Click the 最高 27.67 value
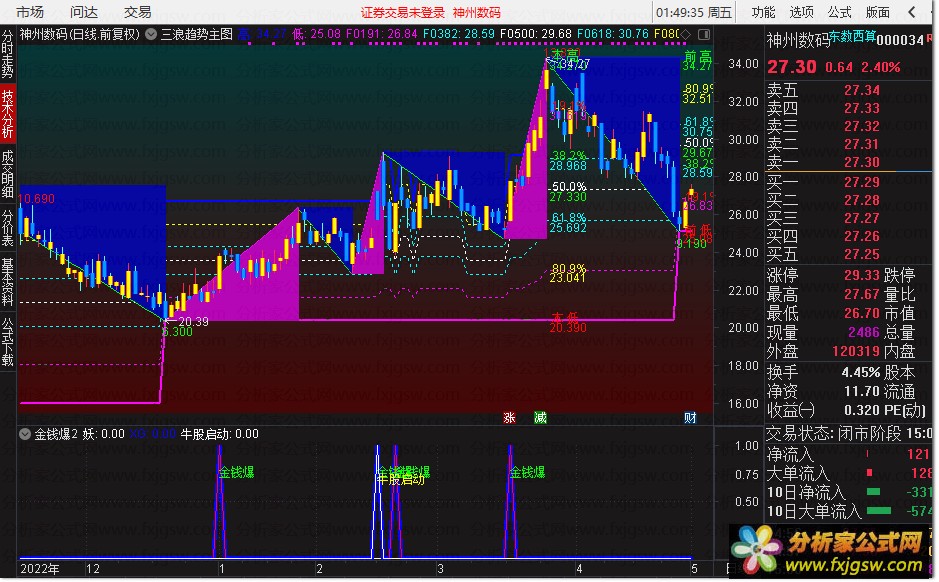This screenshot has height=582, width=939. (x=862, y=294)
